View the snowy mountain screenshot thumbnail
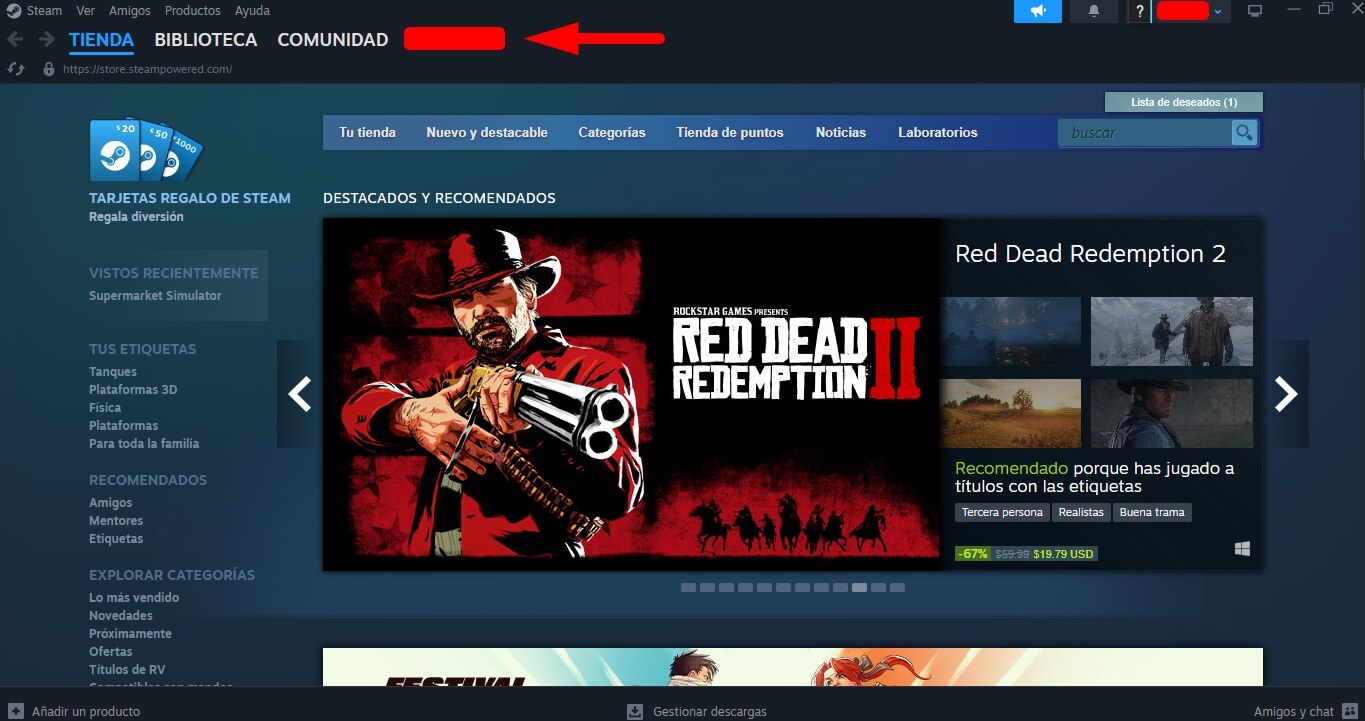Viewport: 1365px width, 721px height. [x=1172, y=331]
